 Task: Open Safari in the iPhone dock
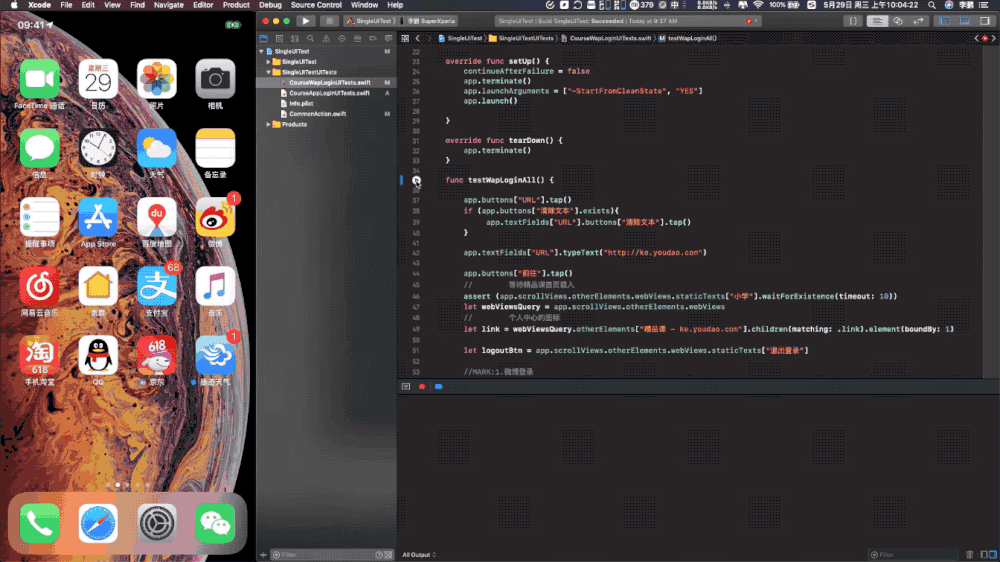(x=98, y=523)
